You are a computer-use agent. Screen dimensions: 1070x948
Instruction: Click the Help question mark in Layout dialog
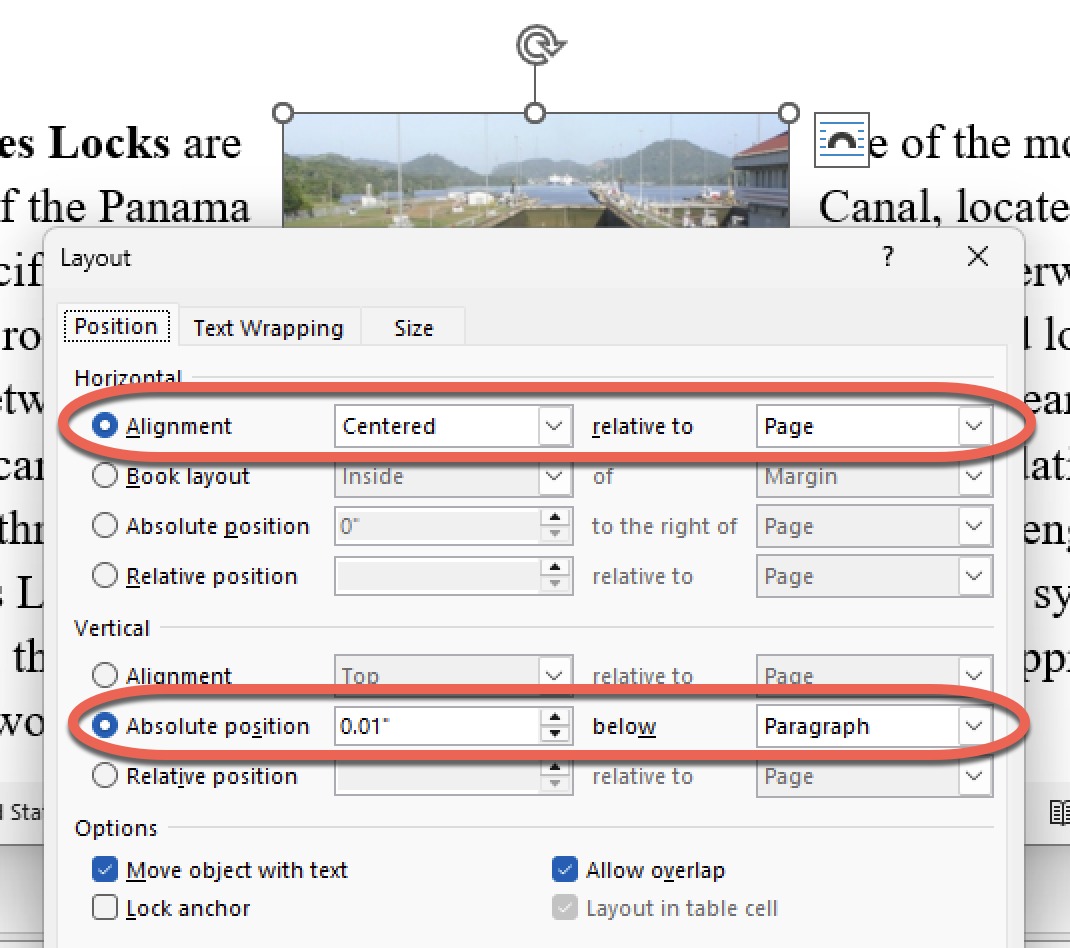pyautogui.click(x=886, y=258)
